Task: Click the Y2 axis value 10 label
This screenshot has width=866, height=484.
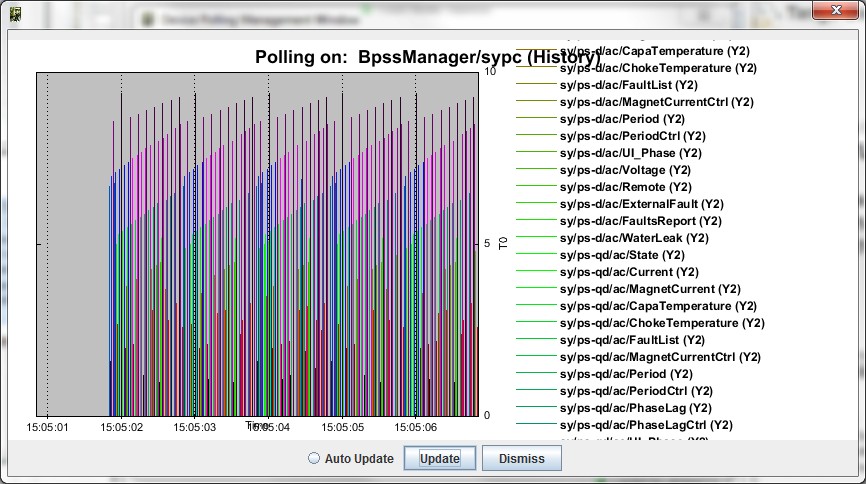Action: (x=490, y=71)
